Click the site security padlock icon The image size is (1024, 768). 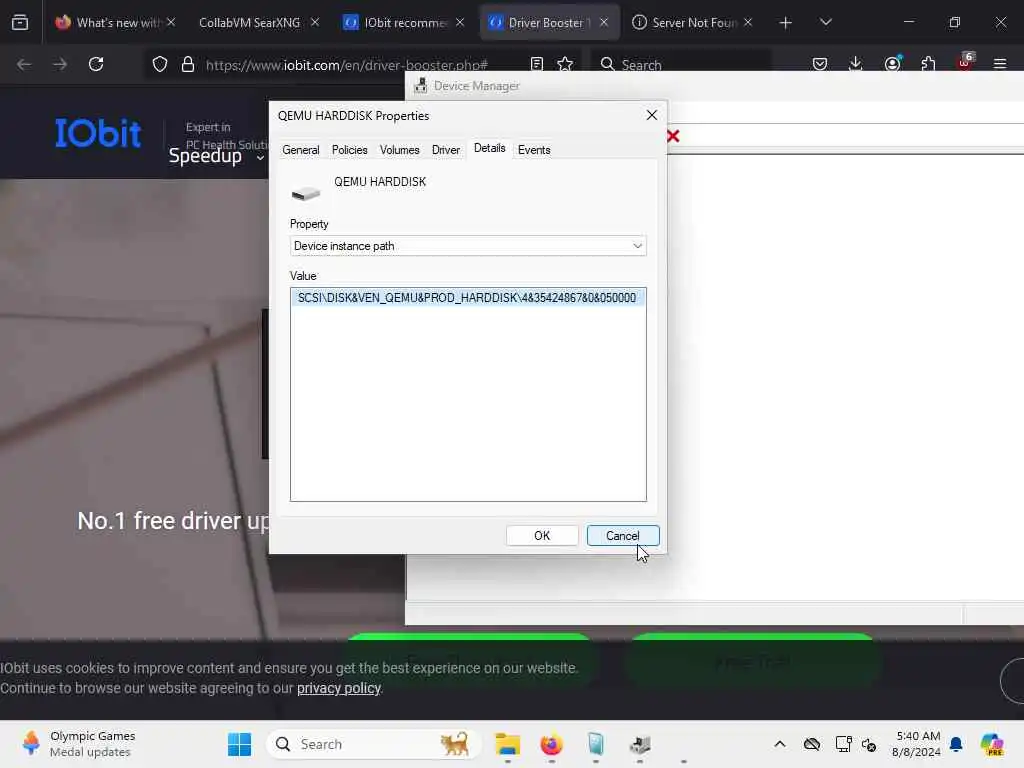[x=188, y=64]
